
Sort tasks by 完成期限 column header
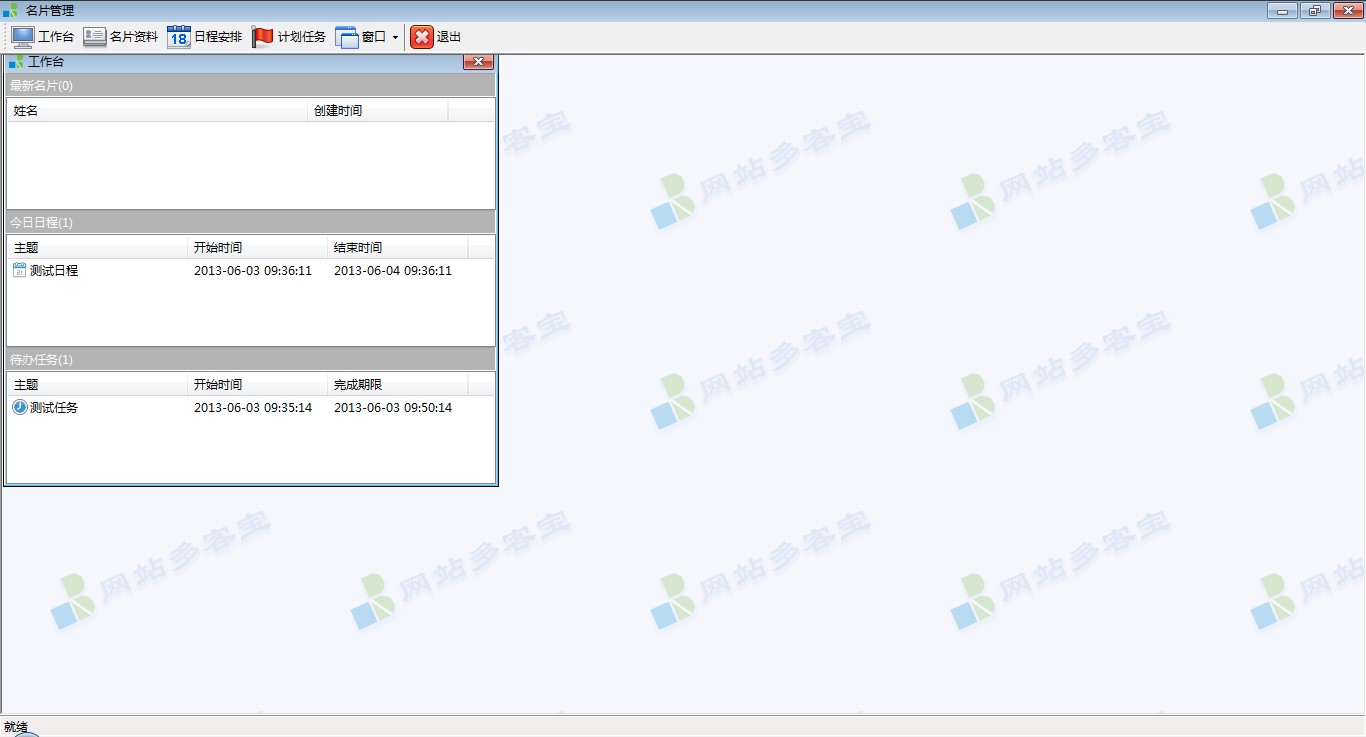[397, 385]
